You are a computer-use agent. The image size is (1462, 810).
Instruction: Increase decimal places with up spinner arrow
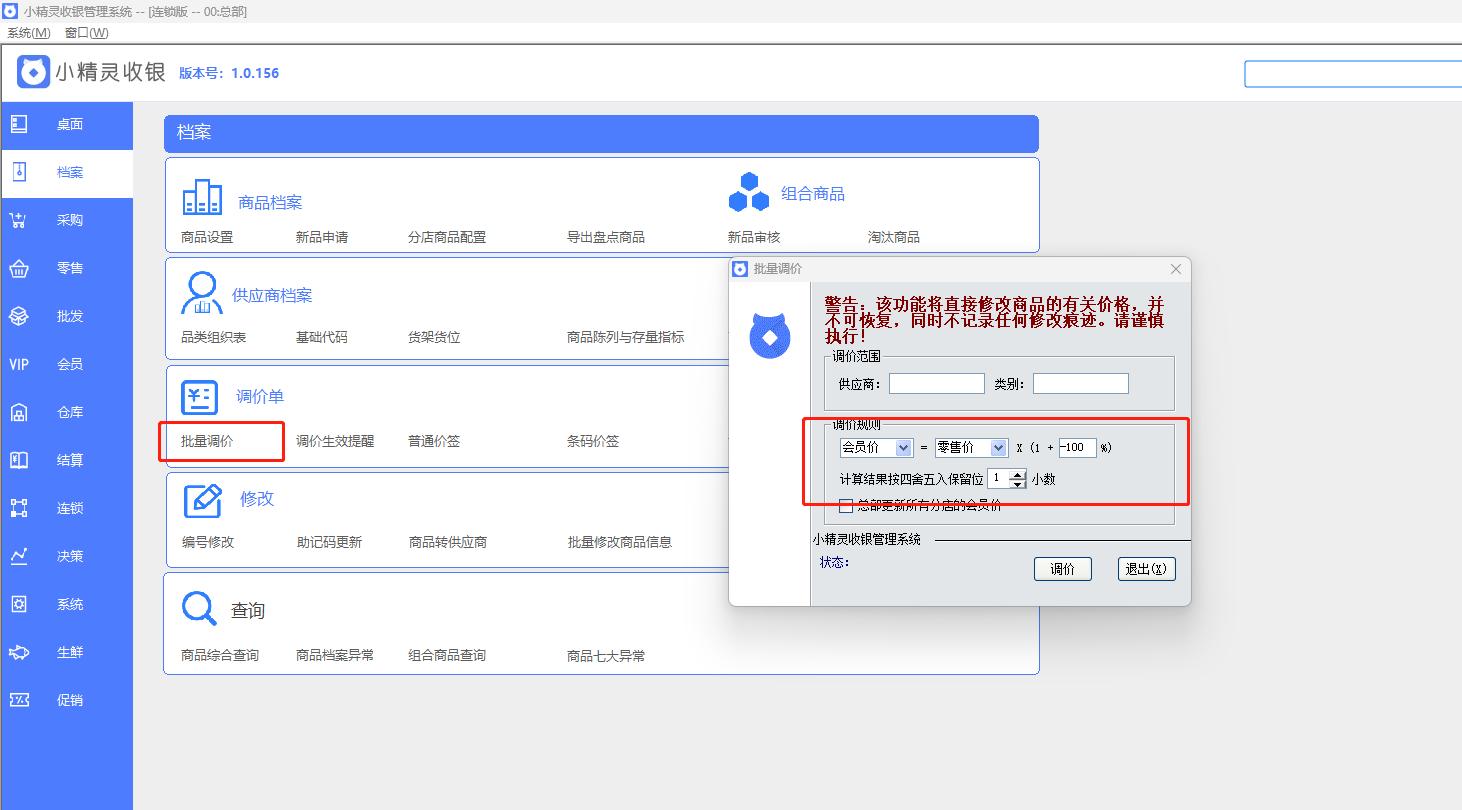tap(1018, 474)
